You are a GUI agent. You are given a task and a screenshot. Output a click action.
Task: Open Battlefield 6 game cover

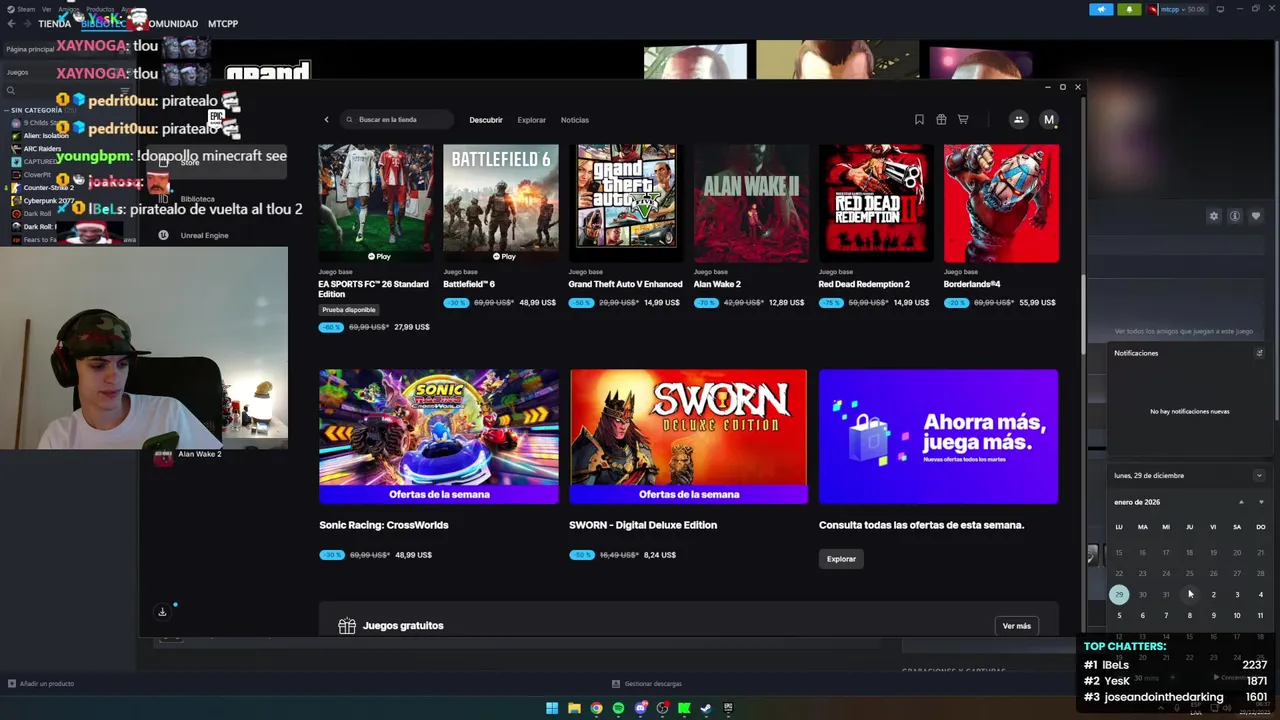[501, 204]
